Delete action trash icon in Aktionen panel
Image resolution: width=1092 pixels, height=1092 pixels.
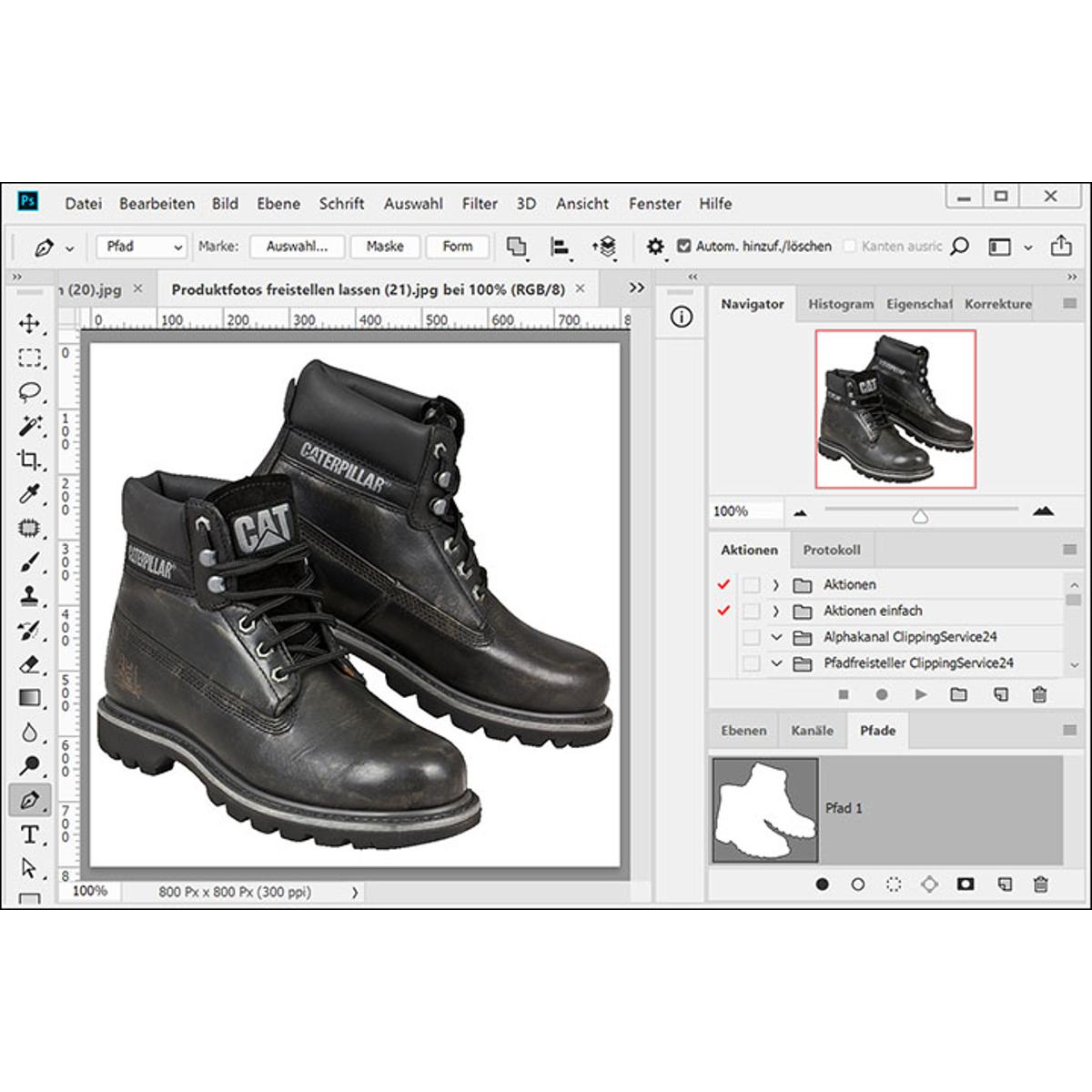1039,695
